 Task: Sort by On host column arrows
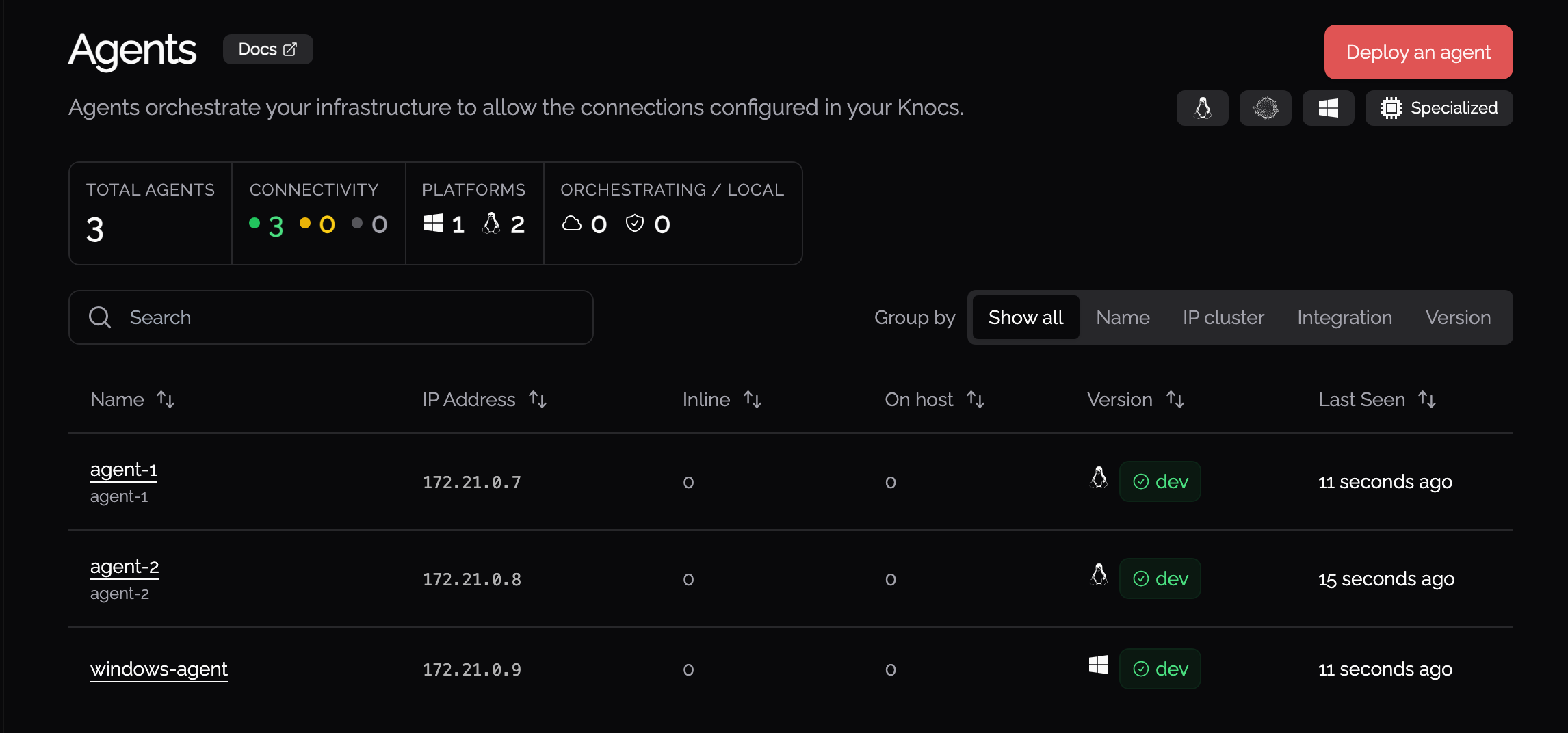pos(976,399)
